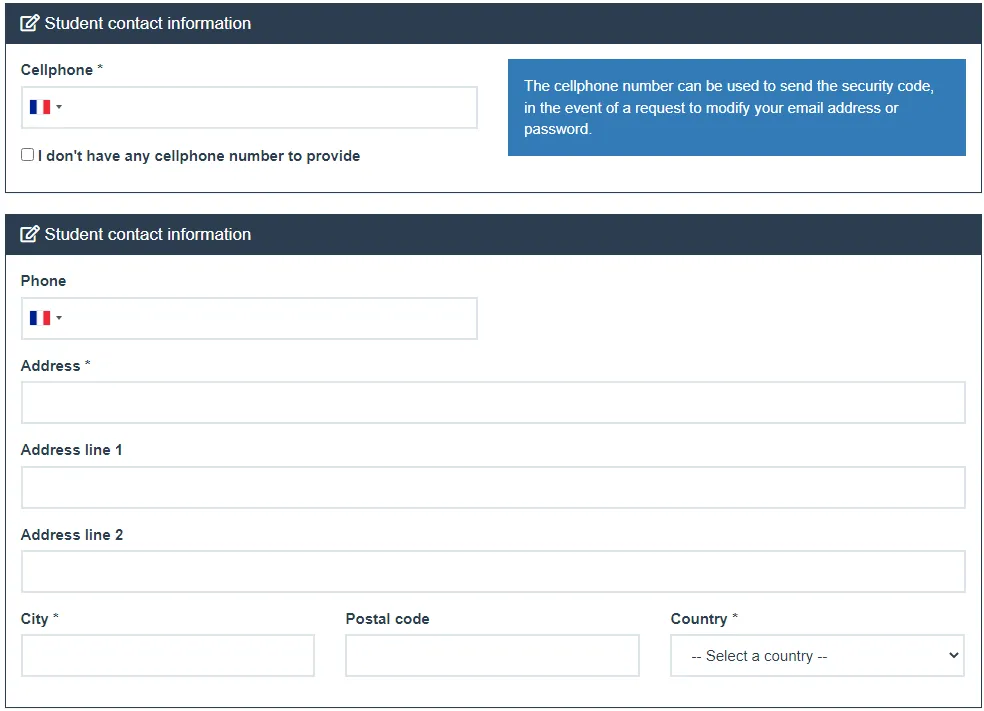This screenshot has width=984, height=711.
Task: Click the French flag in the Cellphone field
Action: [40, 107]
